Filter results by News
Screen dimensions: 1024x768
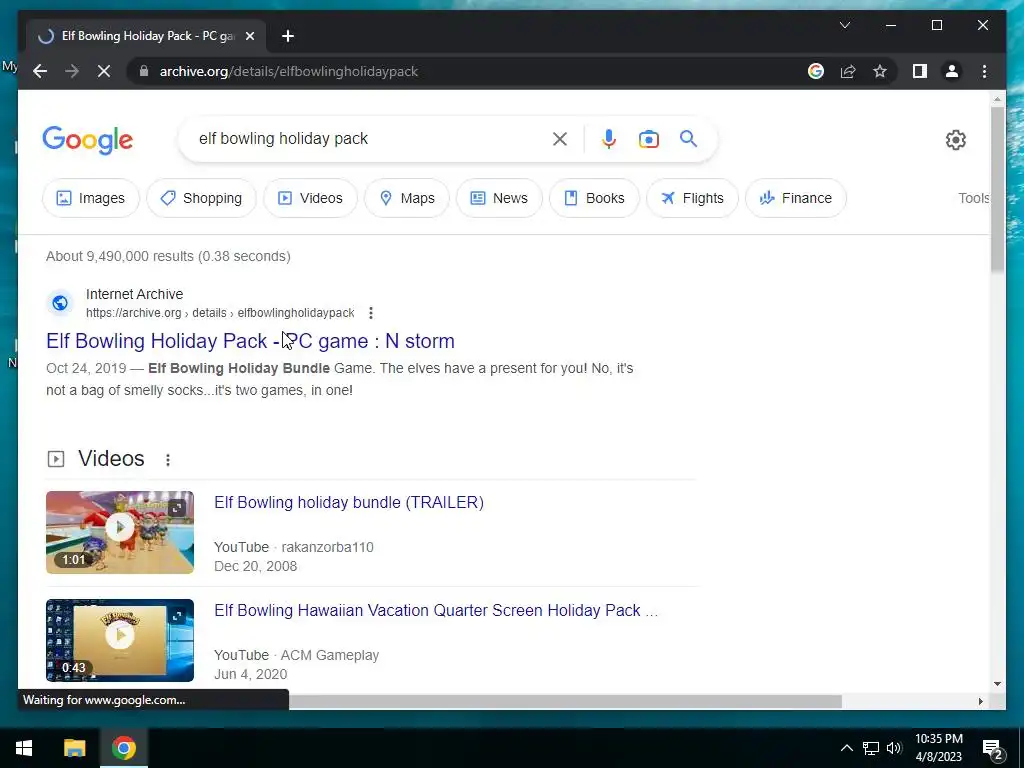click(499, 198)
